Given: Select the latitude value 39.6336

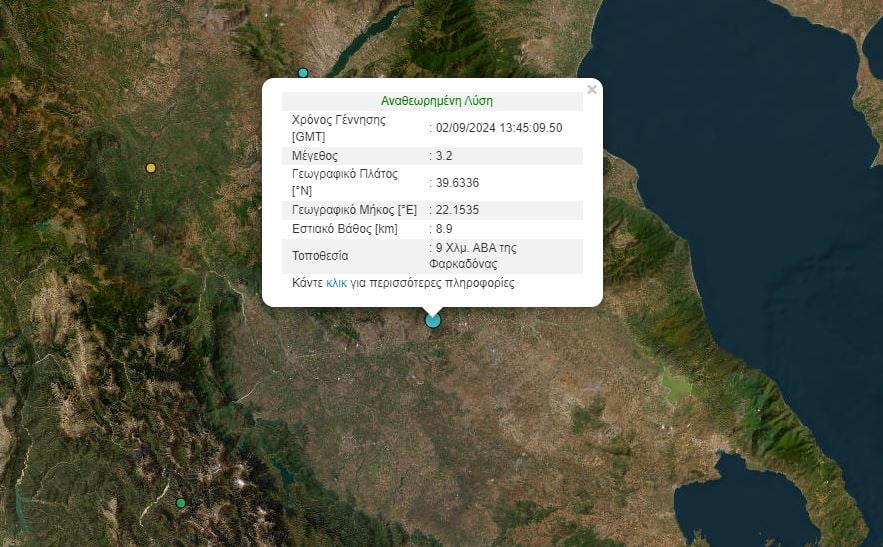Looking at the screenshot, I should (455, 182).
